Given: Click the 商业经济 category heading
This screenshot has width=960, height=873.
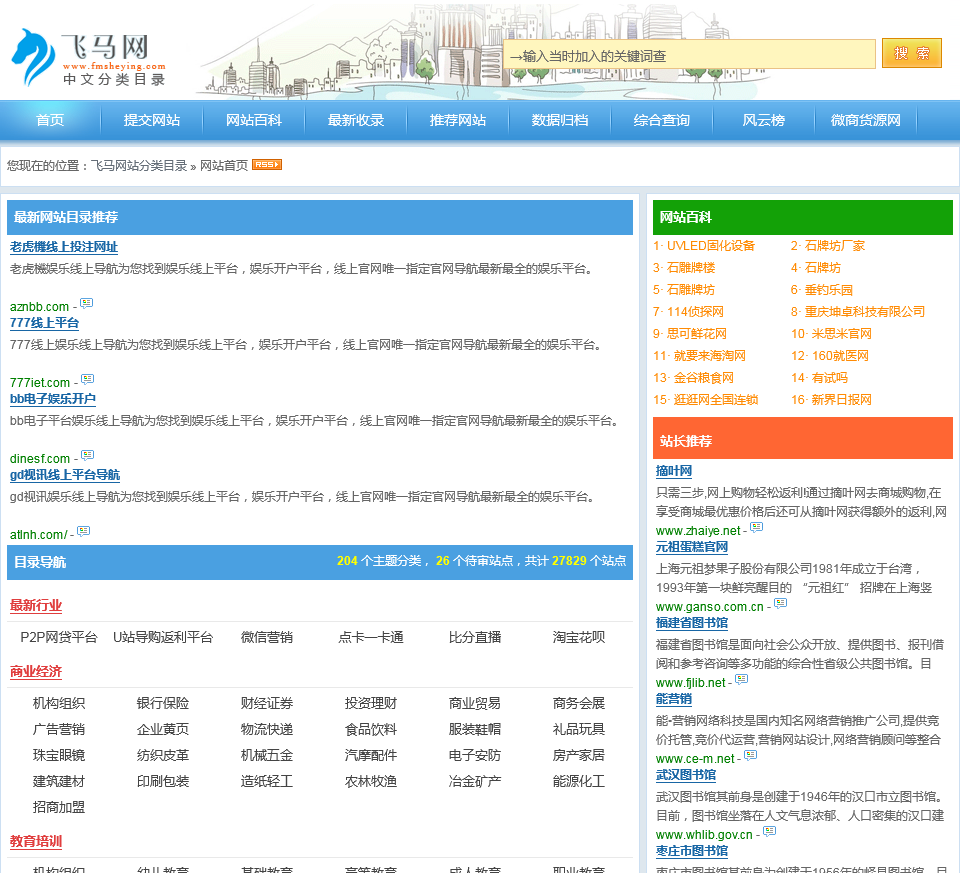Looking at the screenshot, I should coord(36,671).
